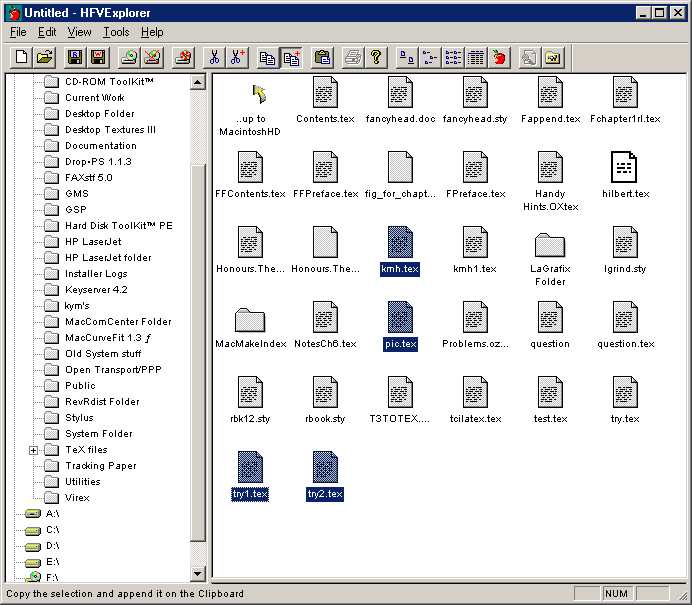Click the yellow question mark Help icon
The height and width of the screenshot is (605, 692).
376,57
